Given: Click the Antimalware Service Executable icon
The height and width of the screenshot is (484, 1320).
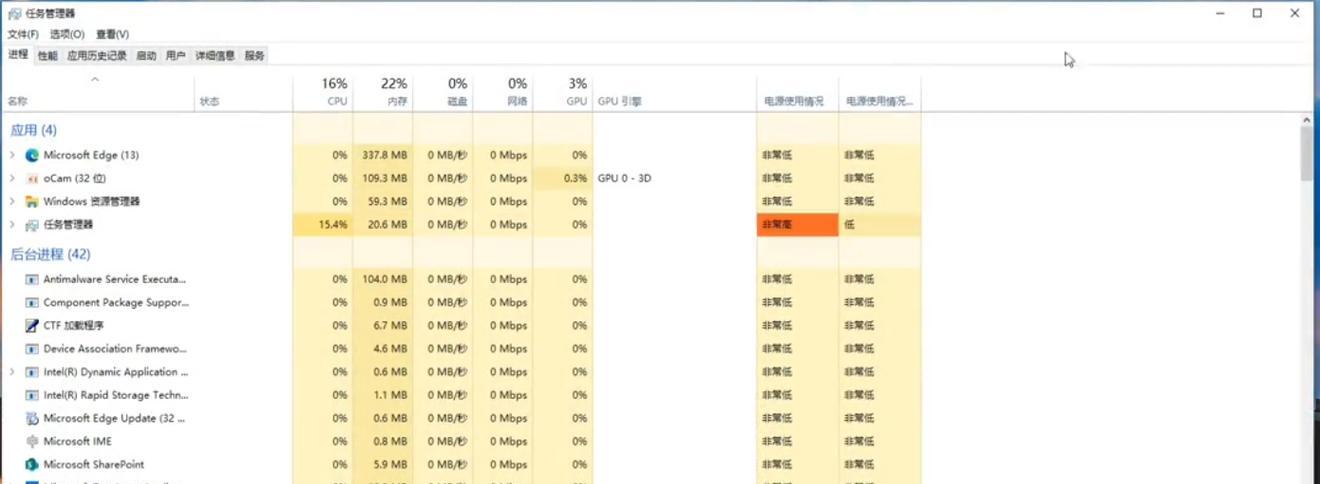Looking at the screenshot, I should tap(32, 279).
